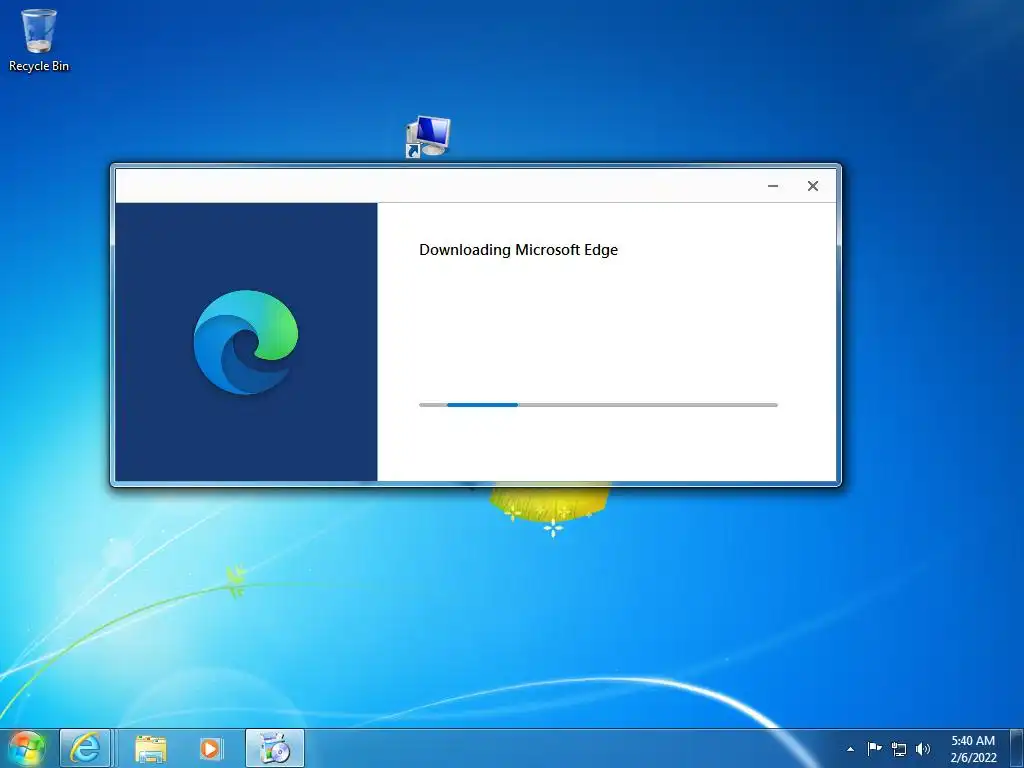Click the Microsoft Edge logo in installer
Viewport: 1024px width, 768px height.
click(x=246, y=342)
